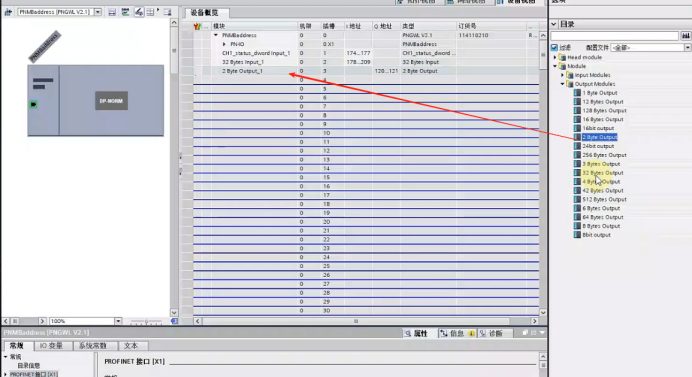Viewport: 692px width, 377px height.
Task: Open the PNMBaddress device selector dropdown
Action: point(98,12)
